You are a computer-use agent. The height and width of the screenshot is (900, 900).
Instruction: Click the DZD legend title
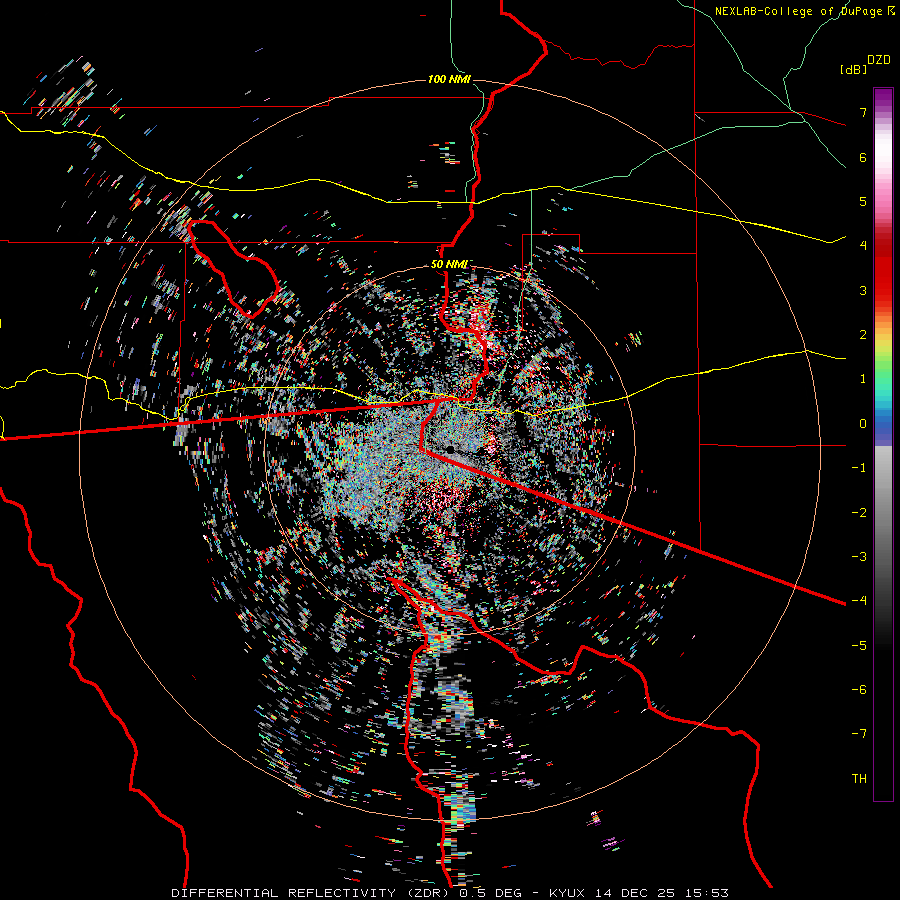pyautogui.click(x=879, y=60)
